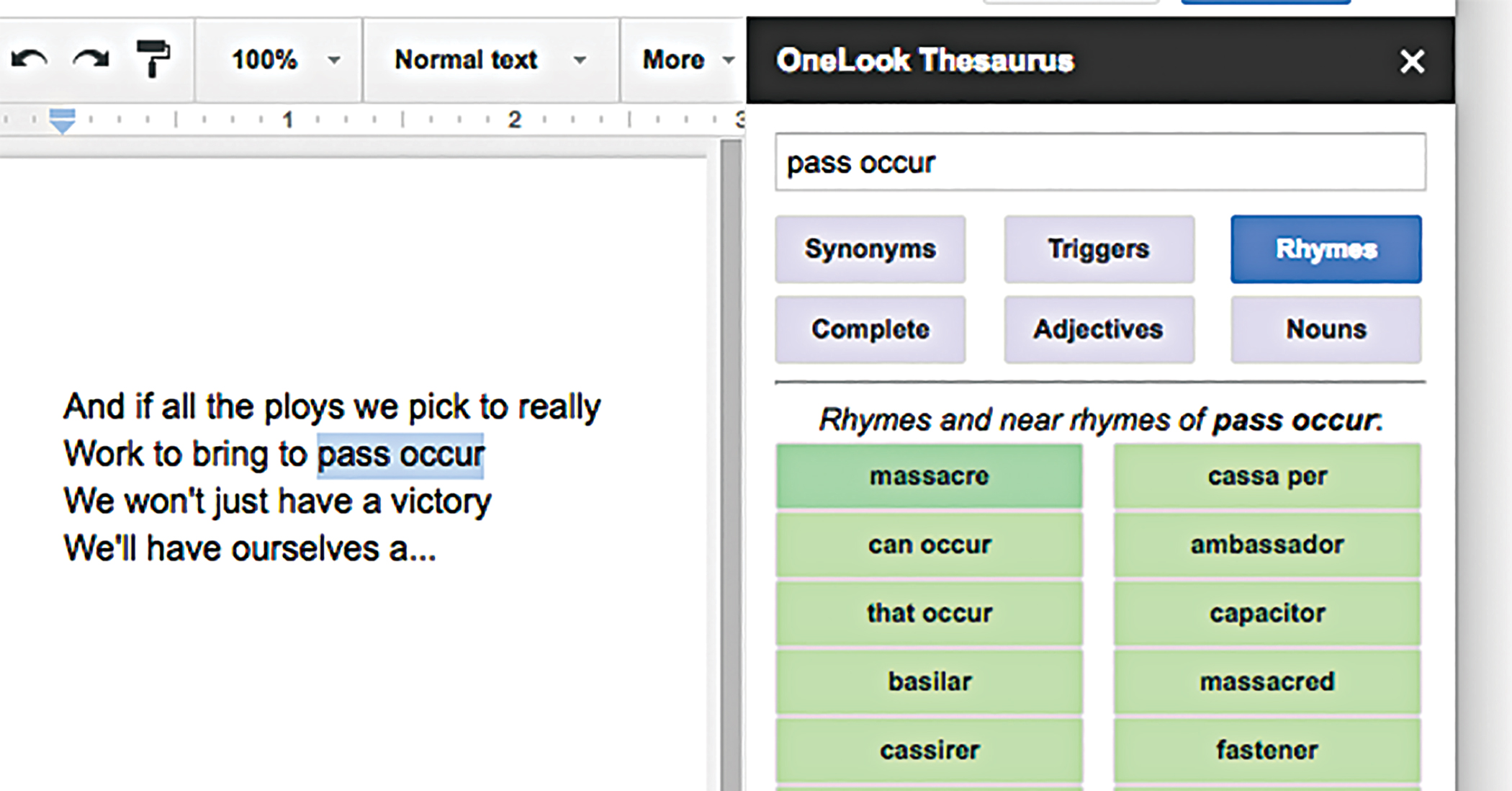Screen dimensions: 1512x791
Task: Switch to the Synonyms mode
Action: pos(870,249)
